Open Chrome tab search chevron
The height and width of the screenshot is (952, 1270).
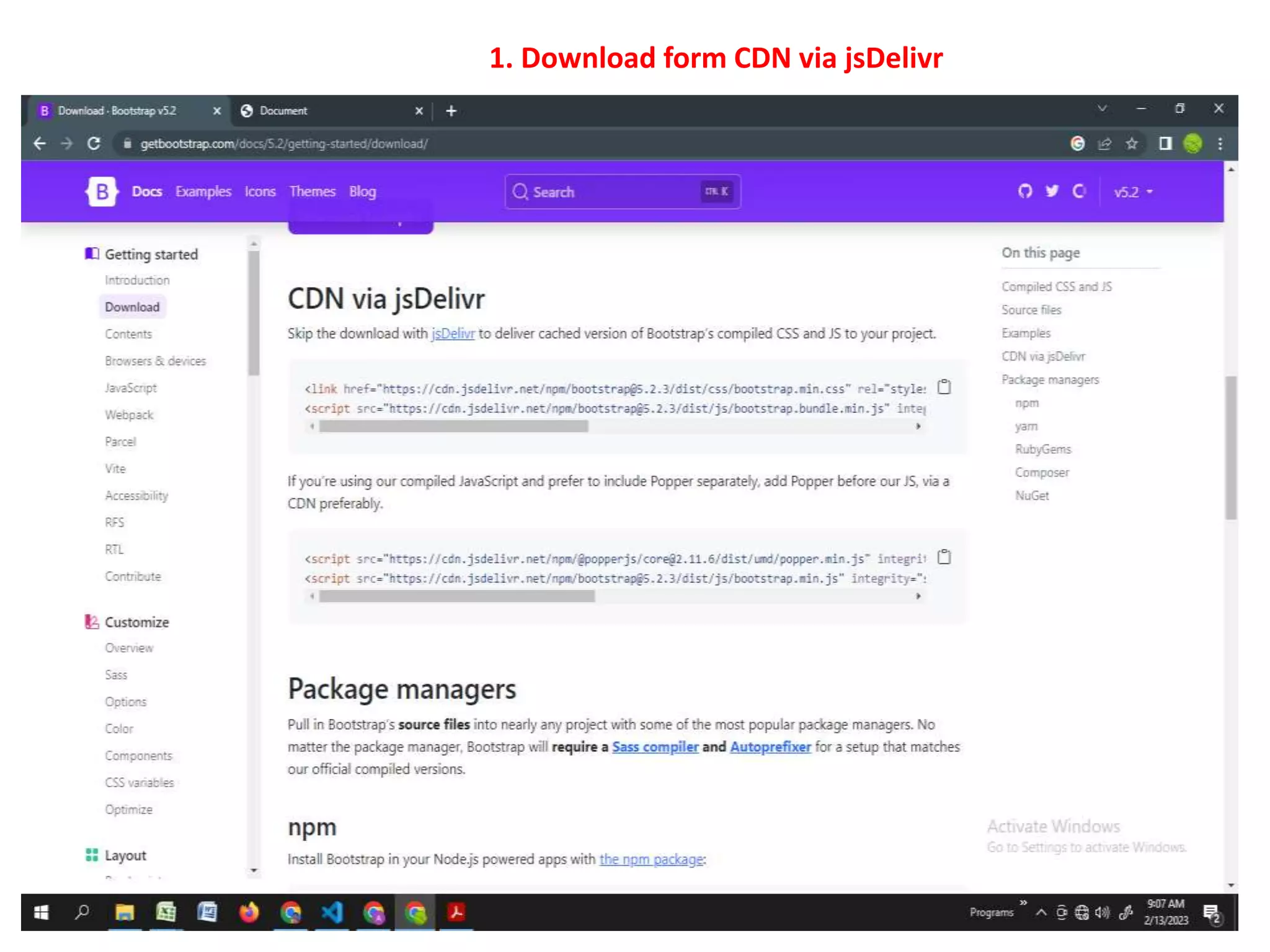click(x=1102, y=108)
